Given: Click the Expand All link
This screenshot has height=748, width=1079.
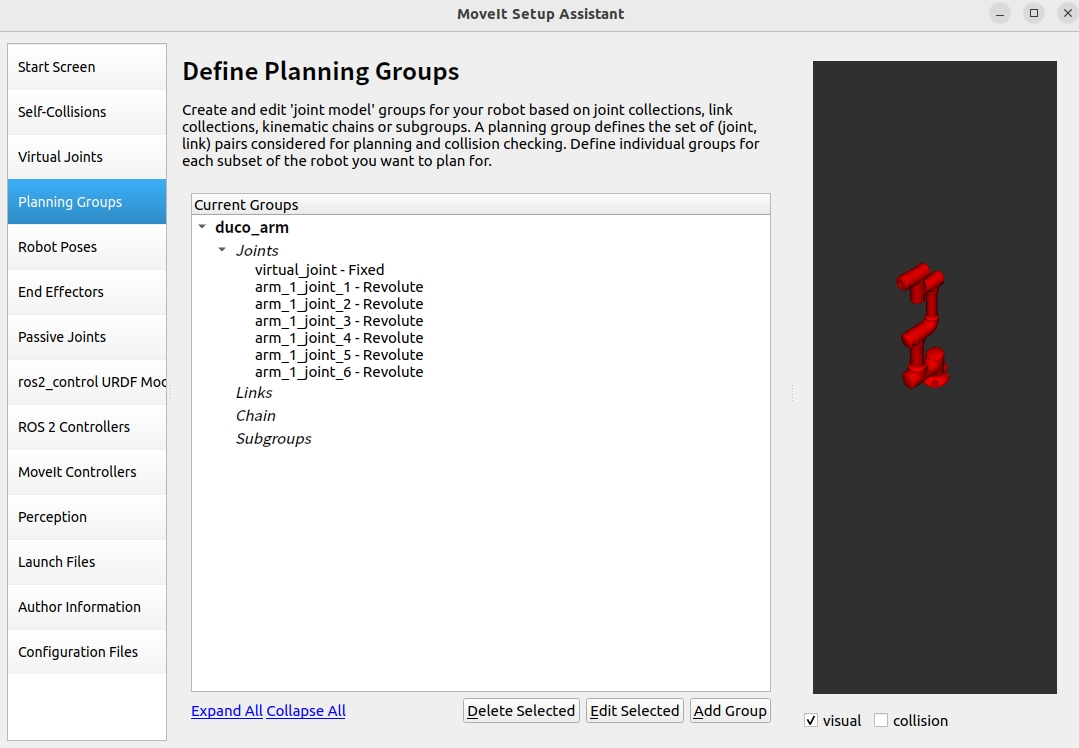Looking at the screenshot, I should (x=227, y=711).
